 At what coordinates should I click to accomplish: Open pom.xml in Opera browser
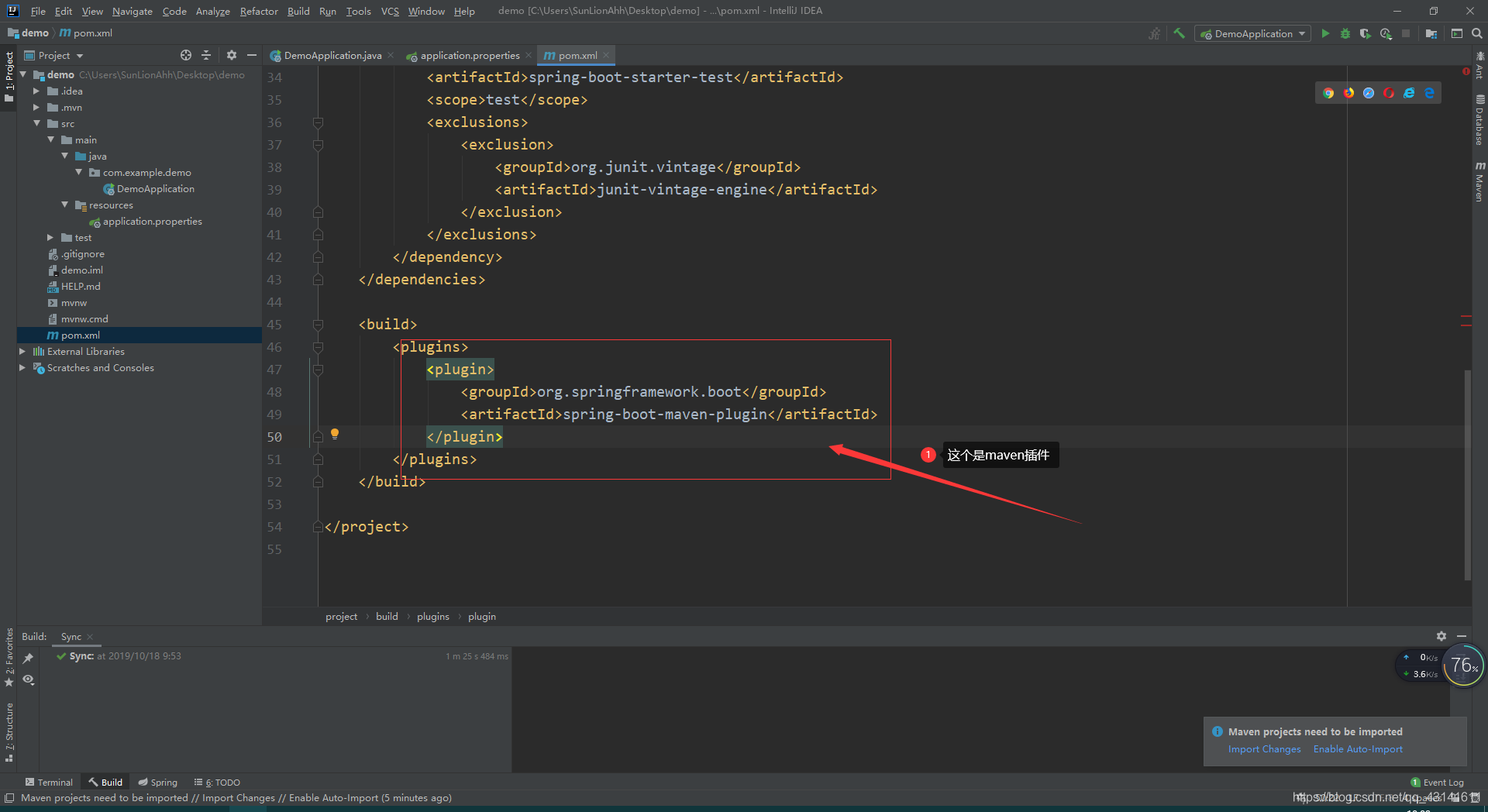[1389, 93]
